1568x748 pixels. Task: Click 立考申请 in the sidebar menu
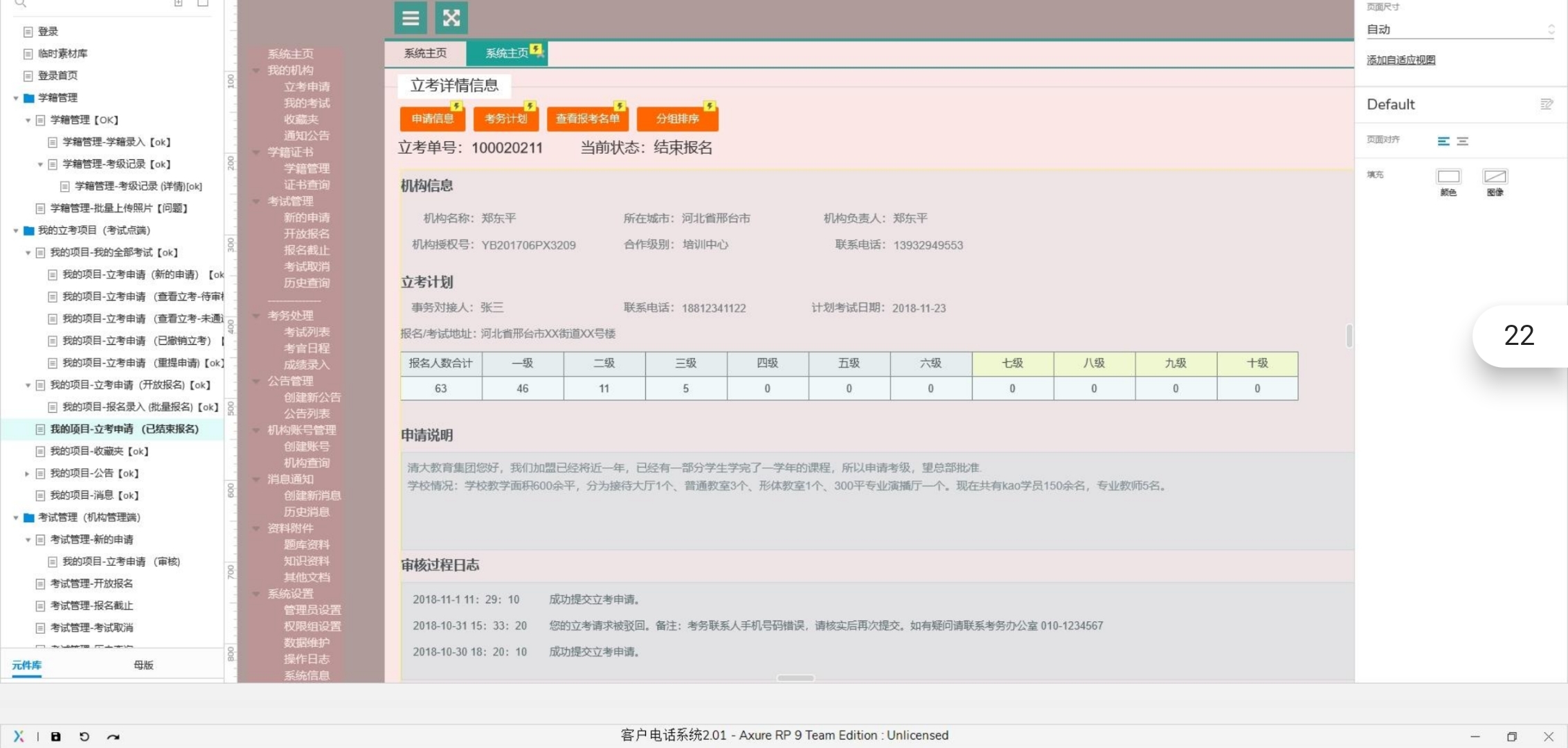click(x=307, y=87)
